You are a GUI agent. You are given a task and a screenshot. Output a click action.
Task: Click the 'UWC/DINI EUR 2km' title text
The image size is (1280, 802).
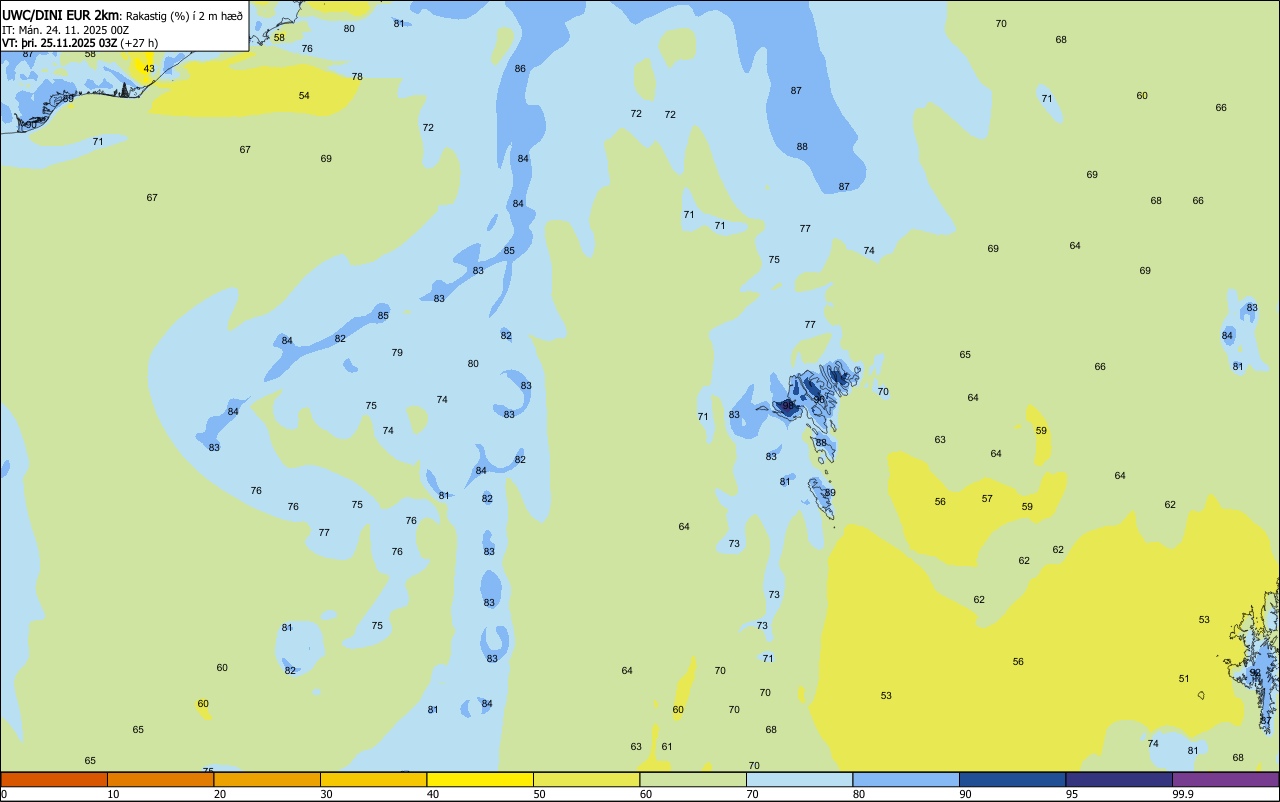point(61,15)
